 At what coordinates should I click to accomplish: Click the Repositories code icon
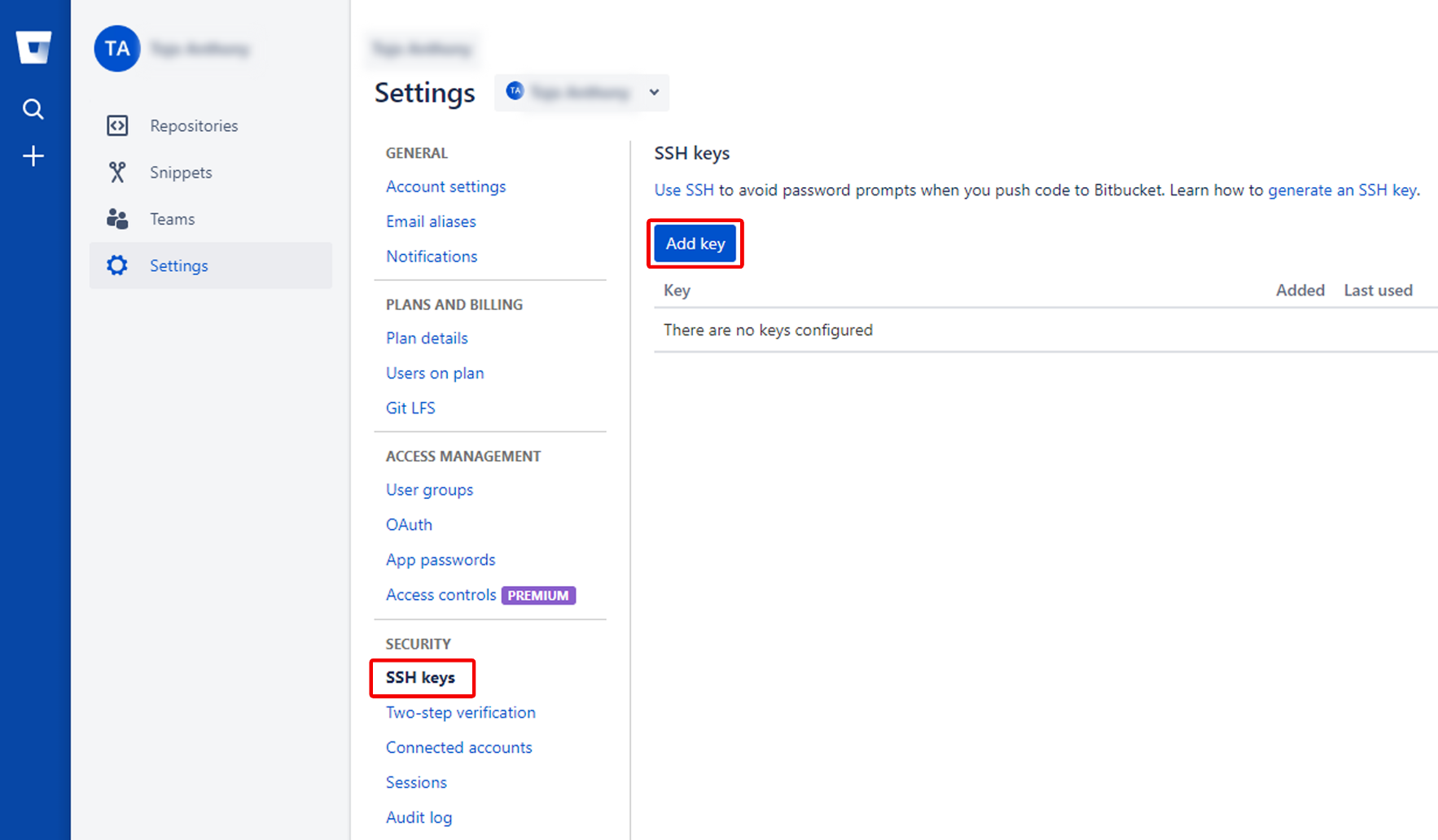117,125
